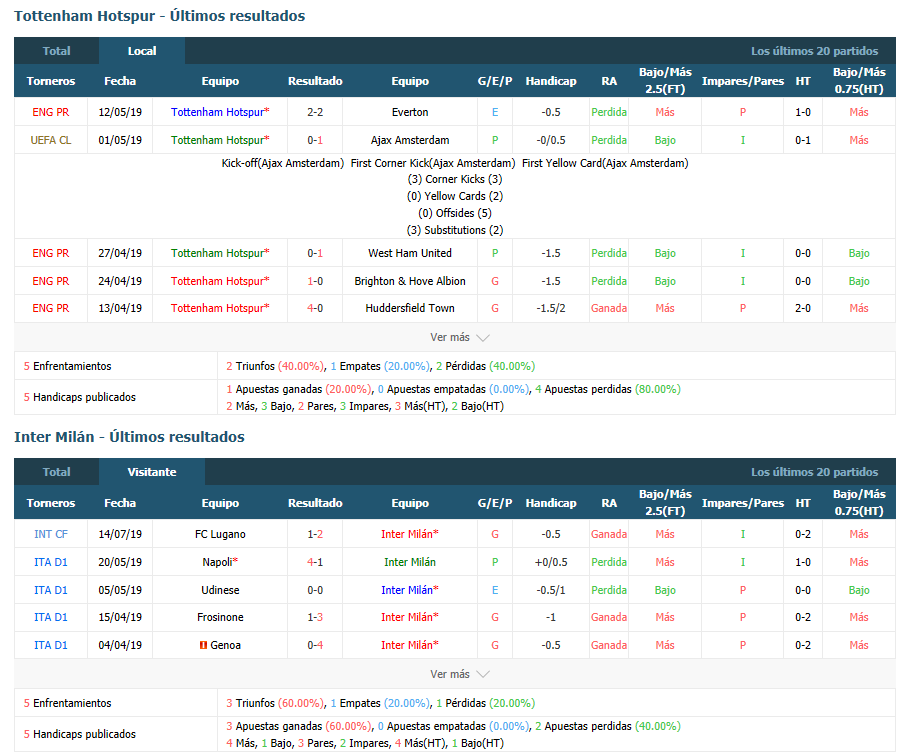Click Perdida in Napoli row
Image resolution: width=904 pixels, height=755 pixels.
[609, 562]
